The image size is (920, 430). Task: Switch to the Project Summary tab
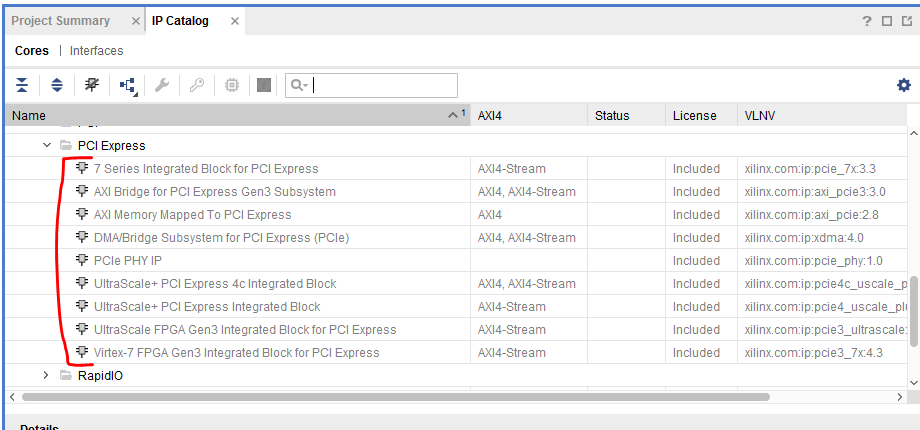pos(61,21)
